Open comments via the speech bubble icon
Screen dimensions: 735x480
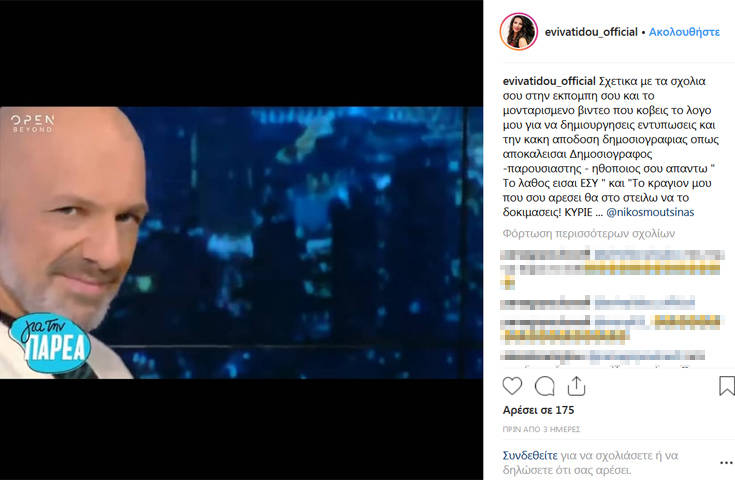(x=545, y=387)
